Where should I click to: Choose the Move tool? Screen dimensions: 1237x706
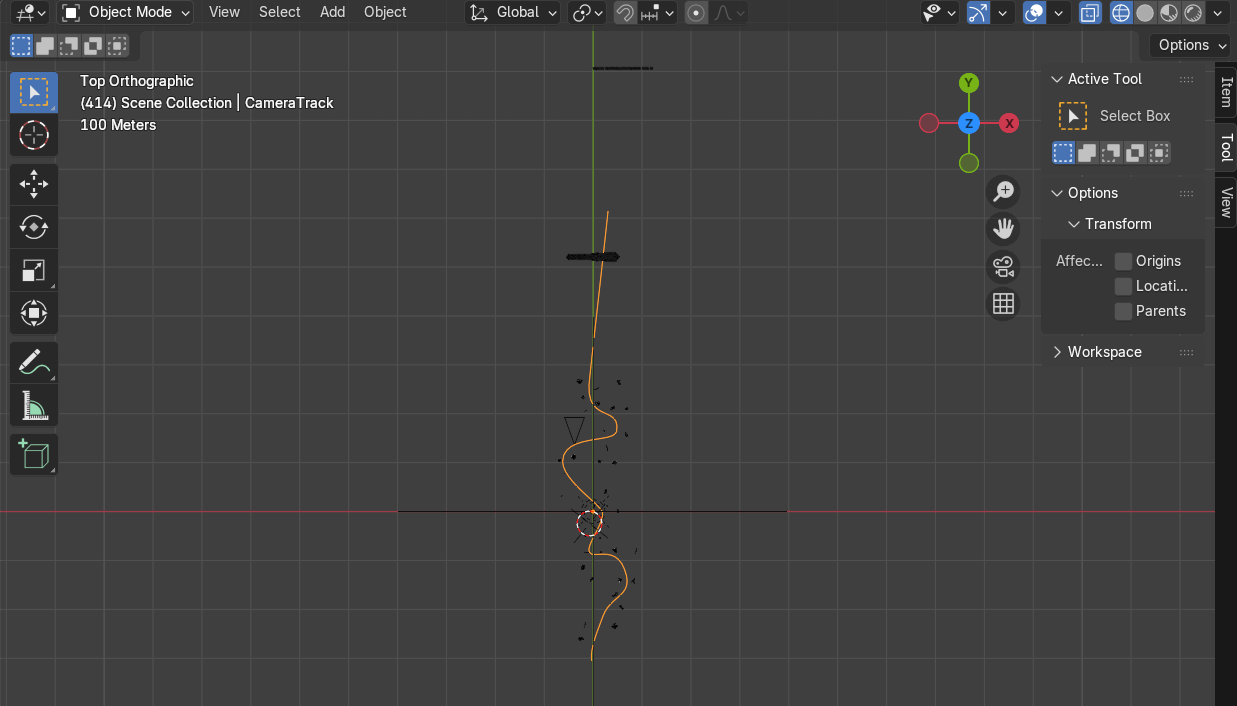click(34, 185)
